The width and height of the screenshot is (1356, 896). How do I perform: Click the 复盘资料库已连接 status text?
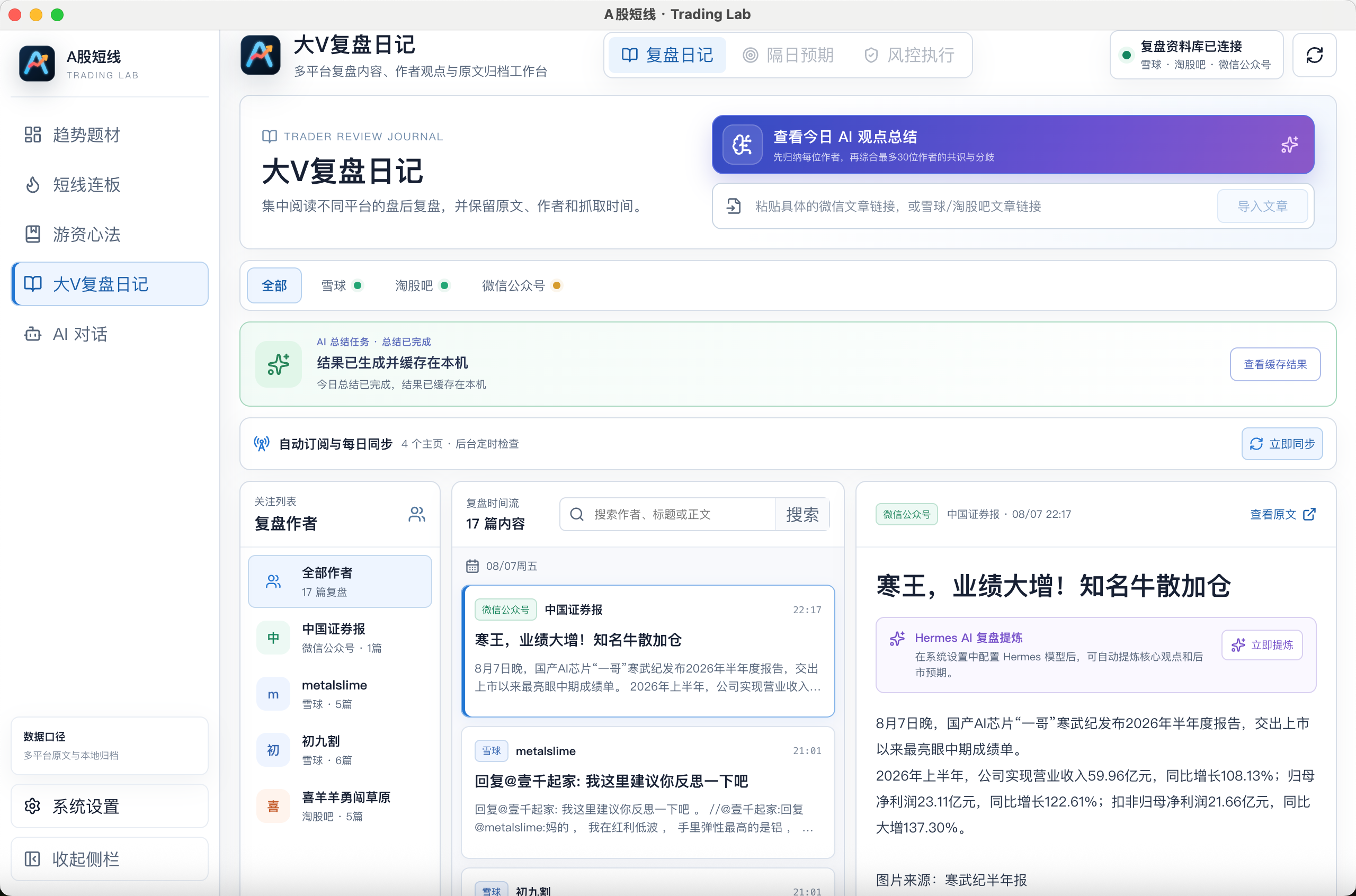(x=1191, y=46)
